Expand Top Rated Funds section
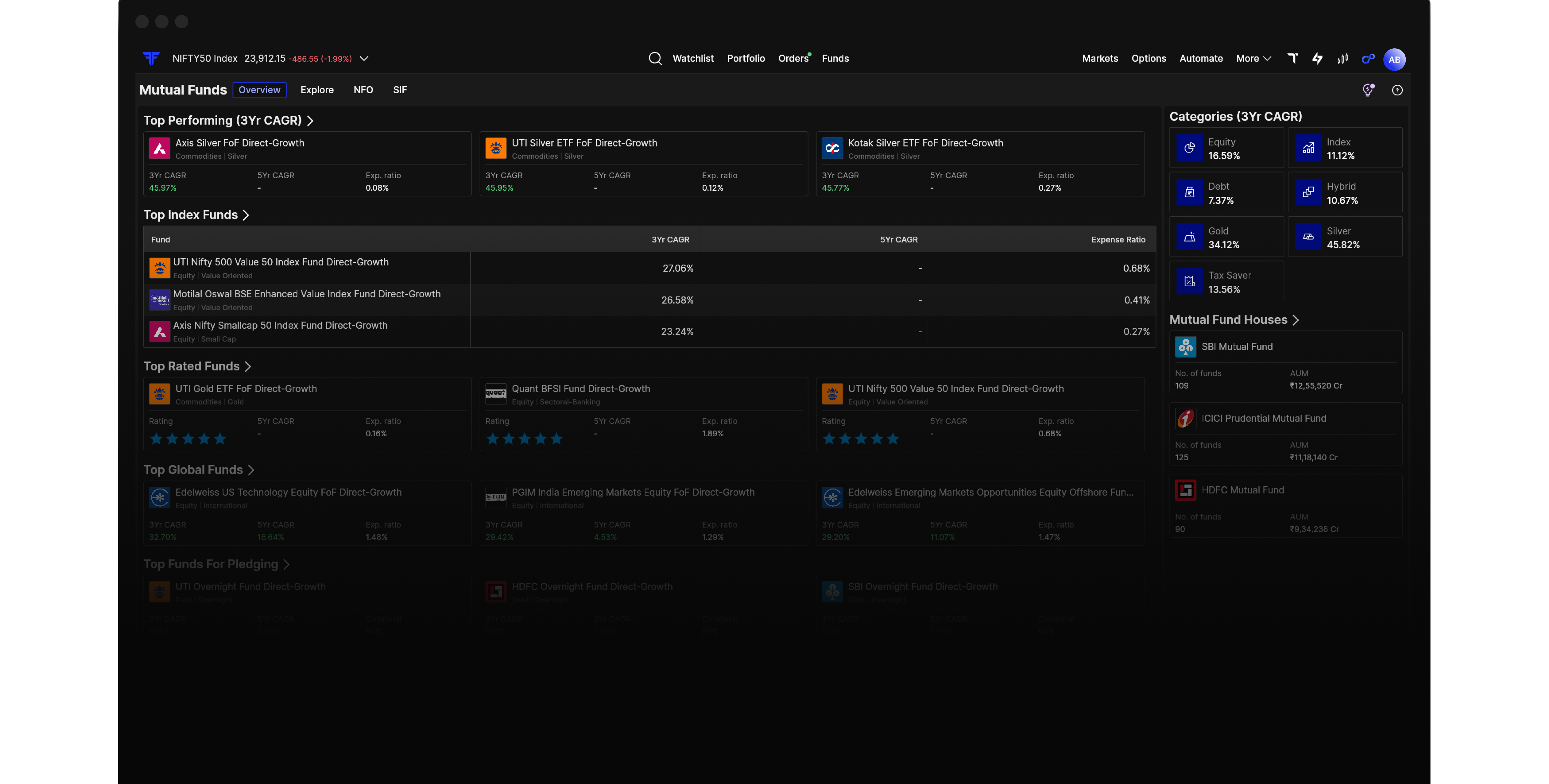 tap(248, 367)
